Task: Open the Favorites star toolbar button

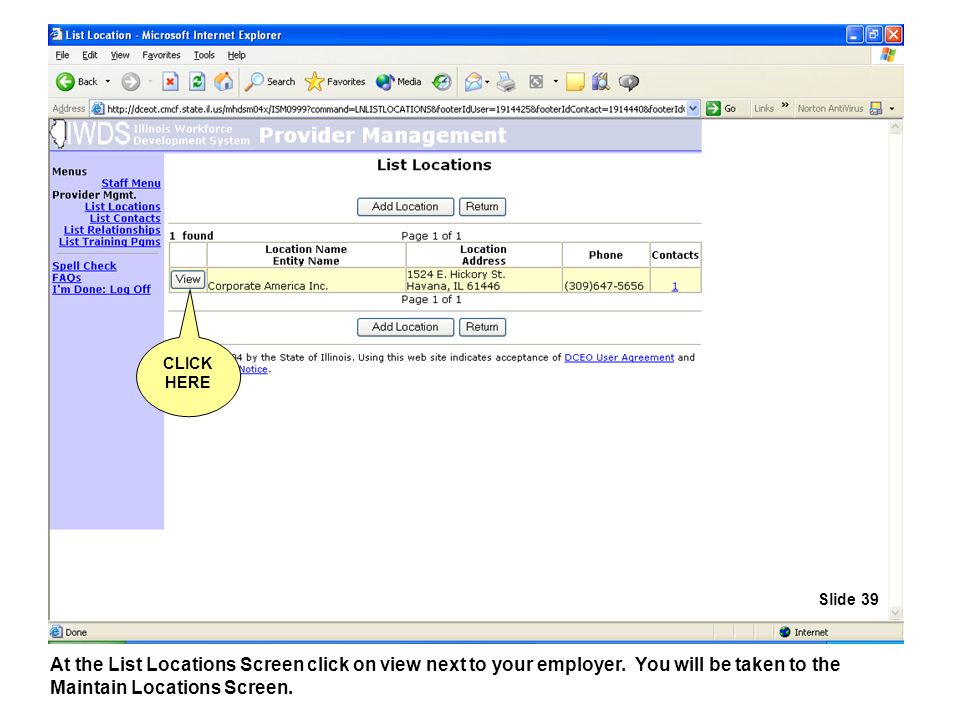Action: (334, 81)
